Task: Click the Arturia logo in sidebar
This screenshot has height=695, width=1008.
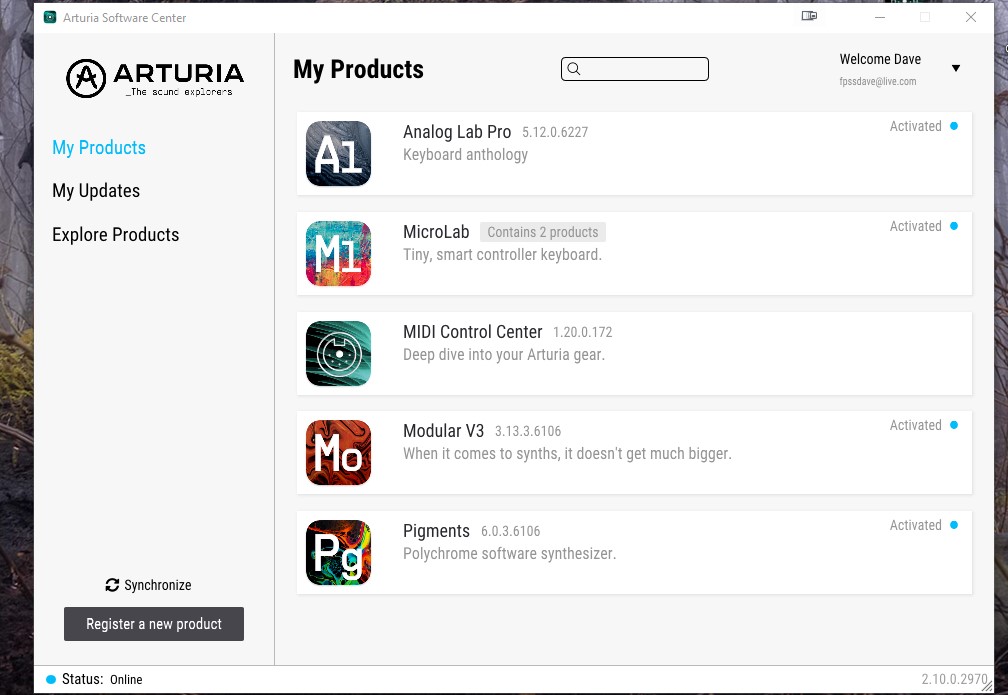Action: click(x=155, y=78)
